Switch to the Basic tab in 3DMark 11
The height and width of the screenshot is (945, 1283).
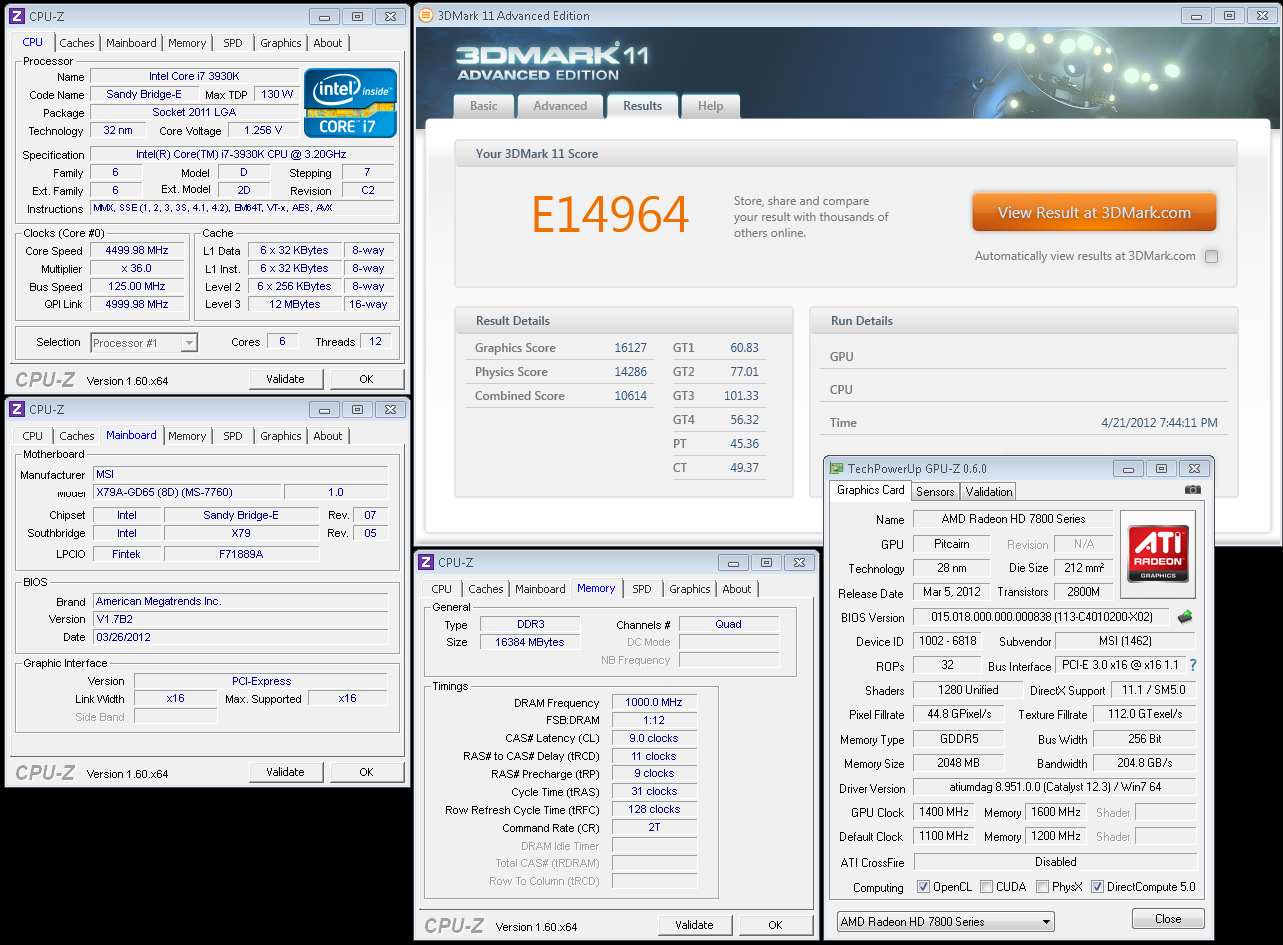(x=484, y=106)
